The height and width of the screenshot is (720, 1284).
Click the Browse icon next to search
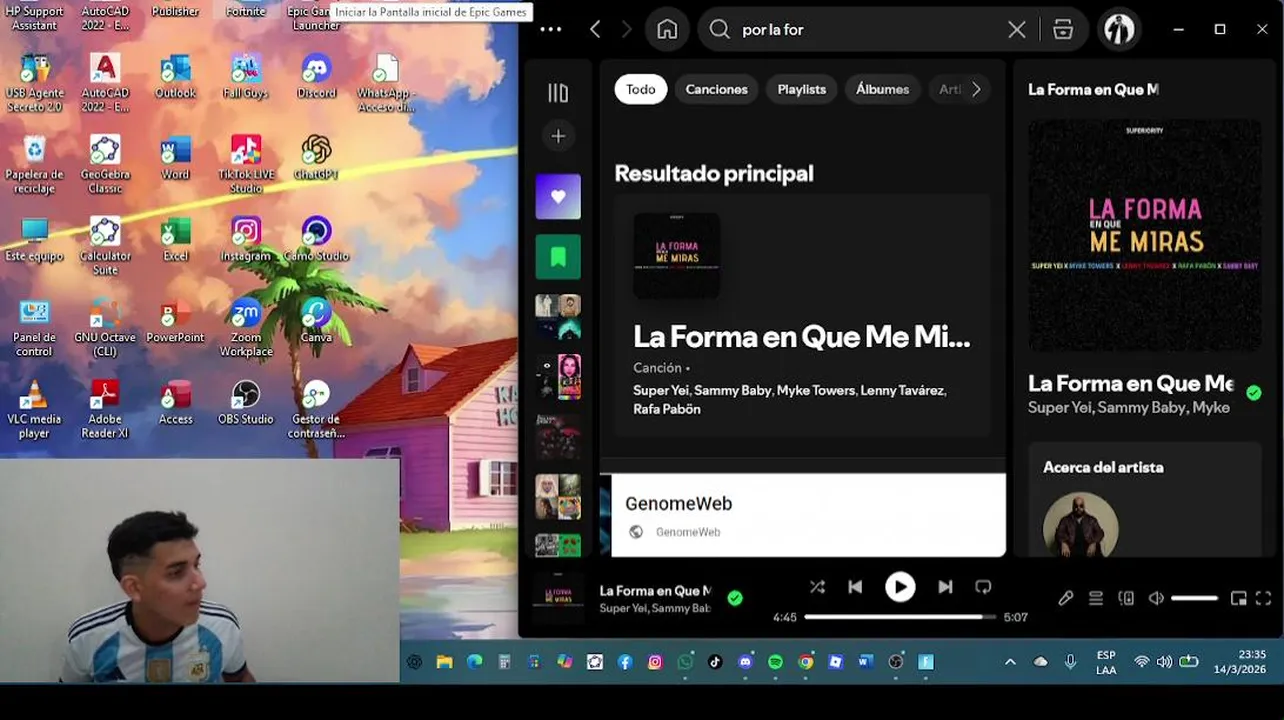point(1063,30)
